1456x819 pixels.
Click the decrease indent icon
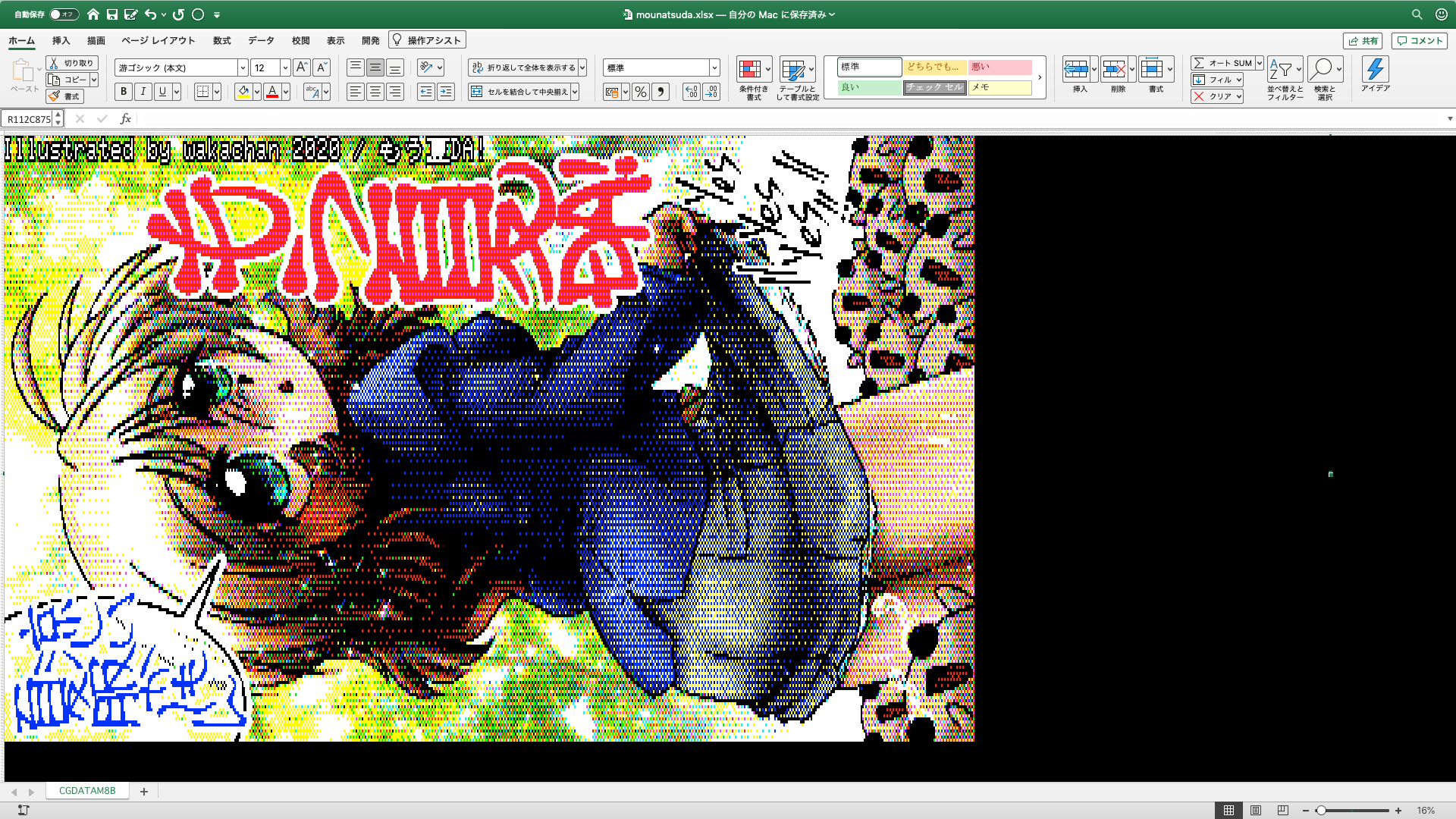426,92
